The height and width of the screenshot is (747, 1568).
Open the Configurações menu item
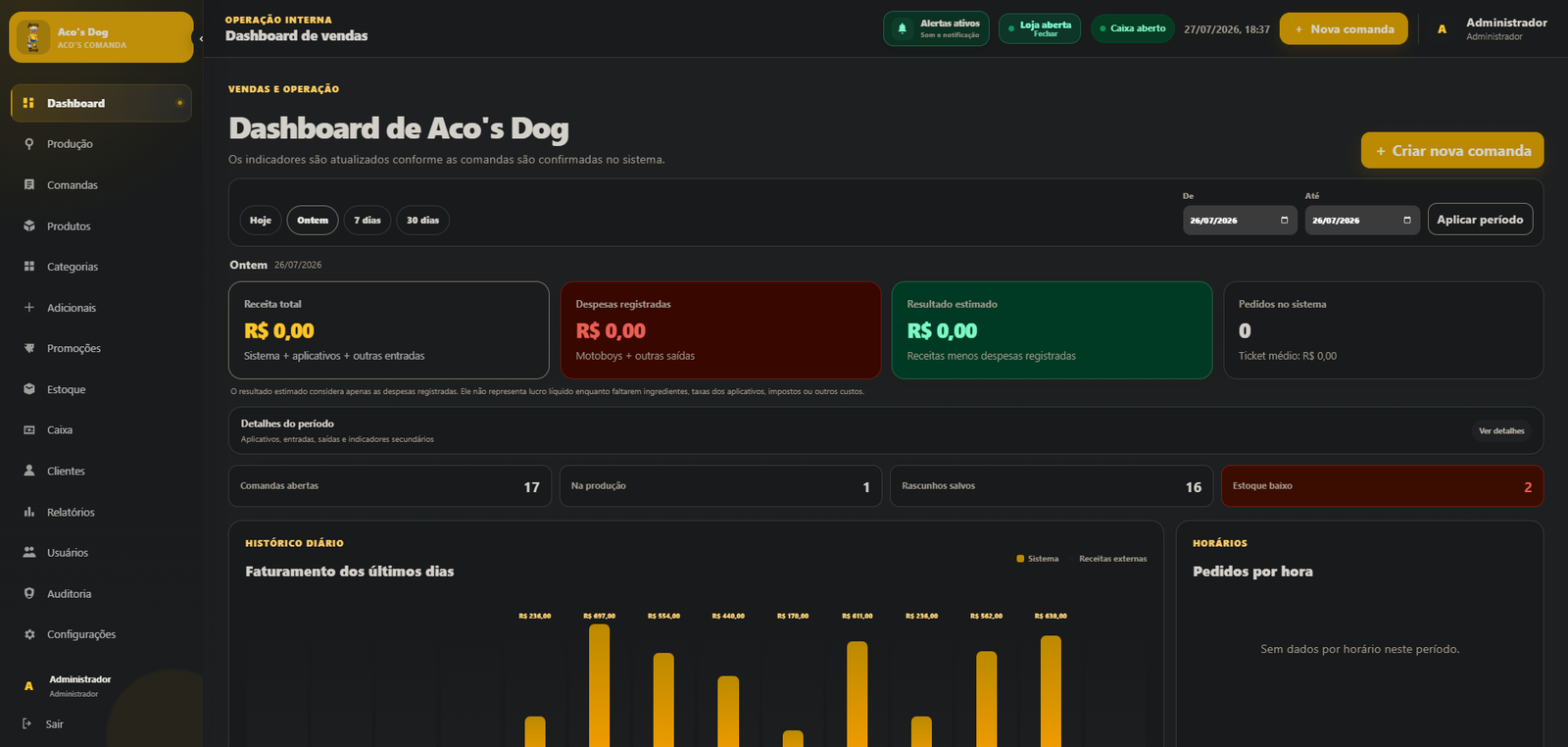(x=101, y=634)
